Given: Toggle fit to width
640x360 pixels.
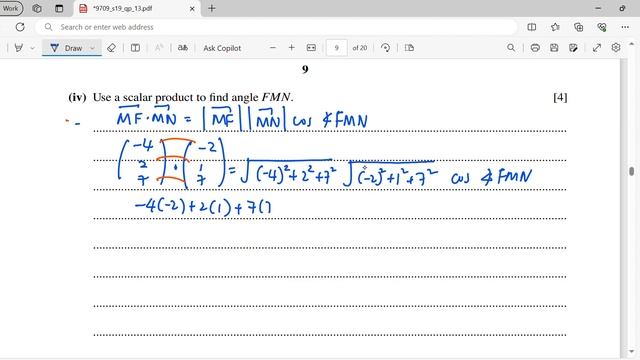Looking at the screenshot, I should coord(311,48).
